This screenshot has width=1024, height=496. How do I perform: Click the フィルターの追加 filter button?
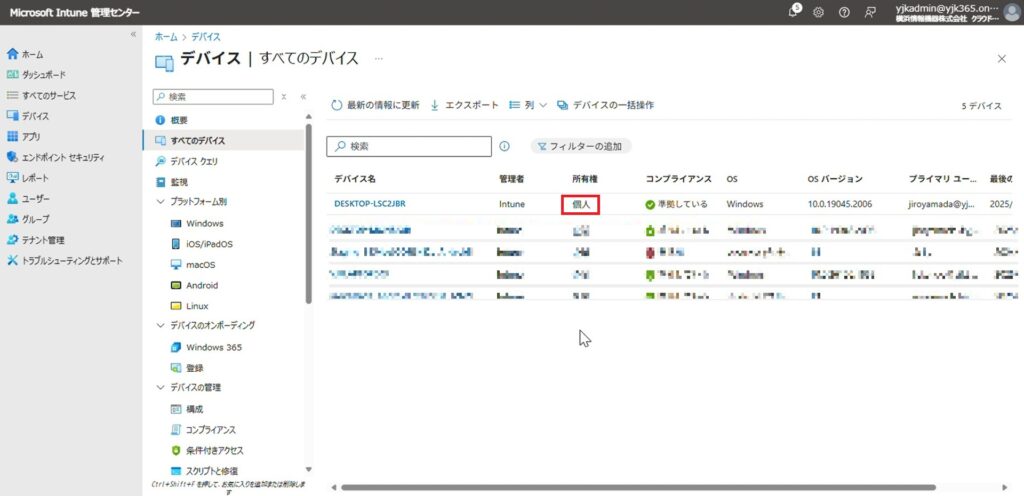click(580, 146)
